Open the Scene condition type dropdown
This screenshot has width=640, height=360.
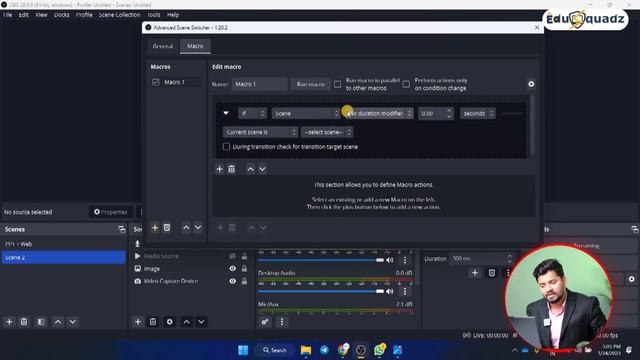pyautogui.click(x=306, y=113)
